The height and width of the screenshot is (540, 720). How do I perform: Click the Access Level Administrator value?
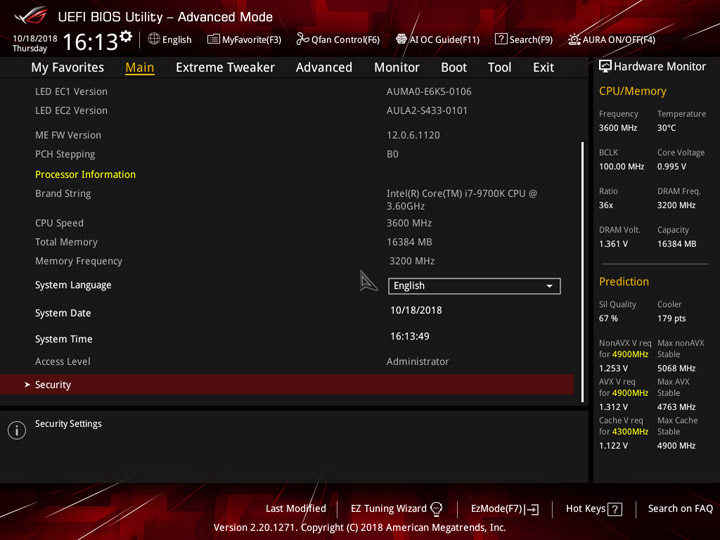coord(417,361)
